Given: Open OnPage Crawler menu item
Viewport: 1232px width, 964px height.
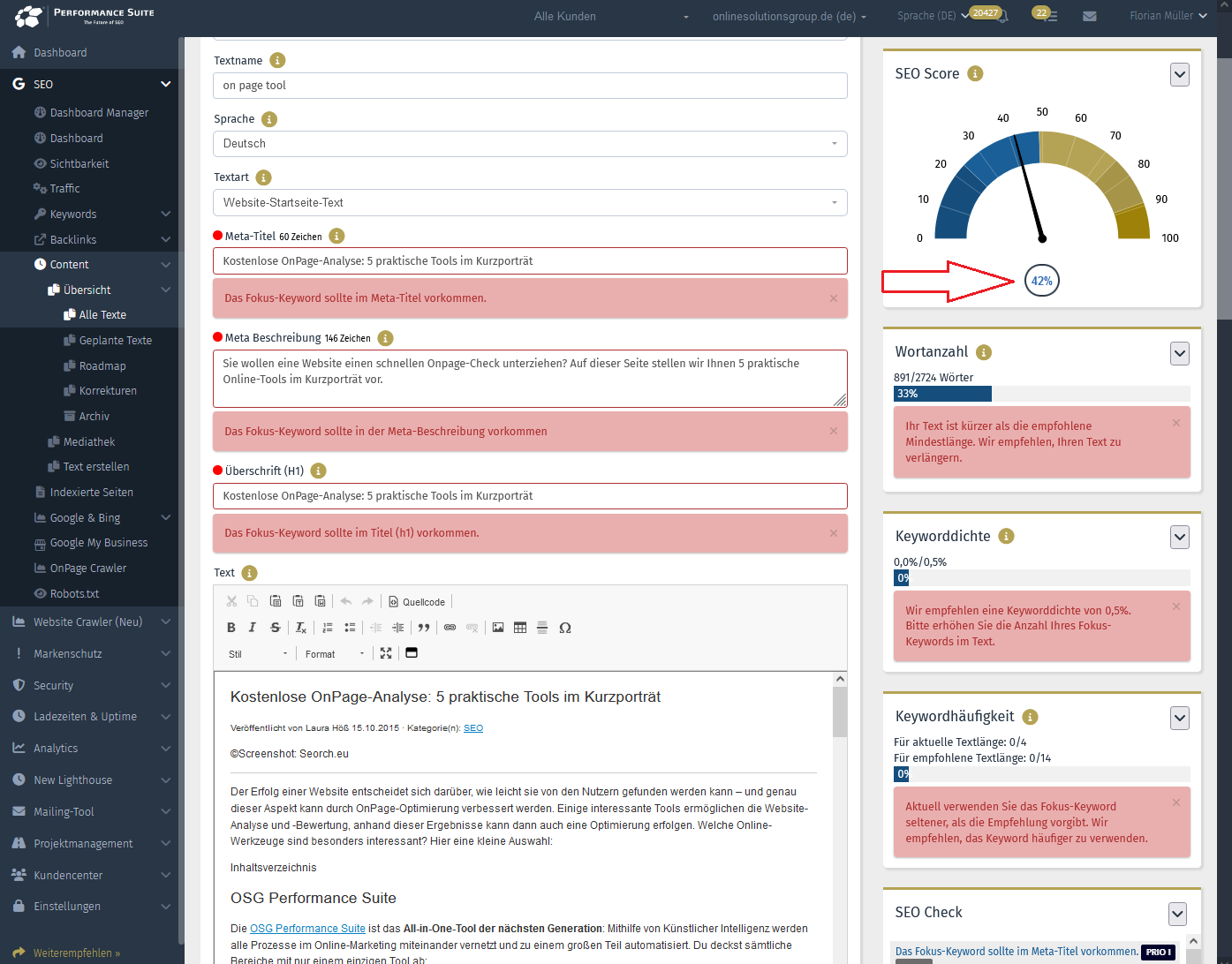Looking at the screenshot, I should tap(87, 568).
